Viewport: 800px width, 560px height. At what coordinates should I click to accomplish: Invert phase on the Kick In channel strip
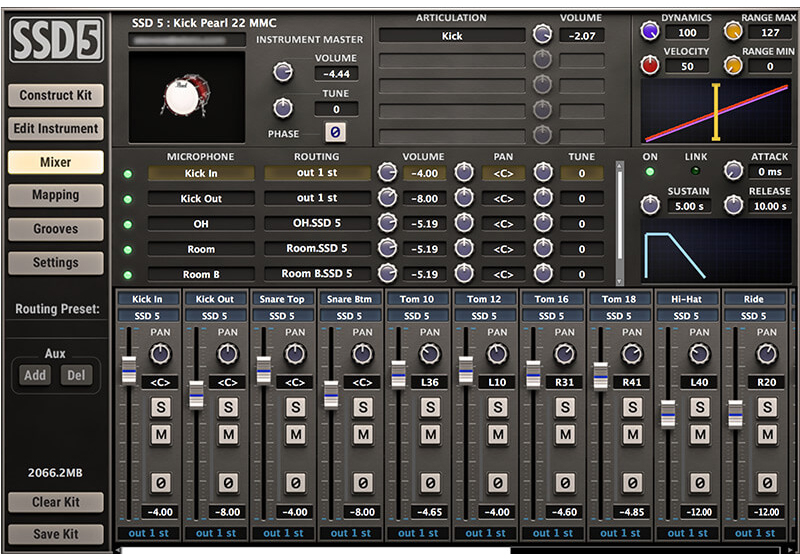(x=161, y=482)
